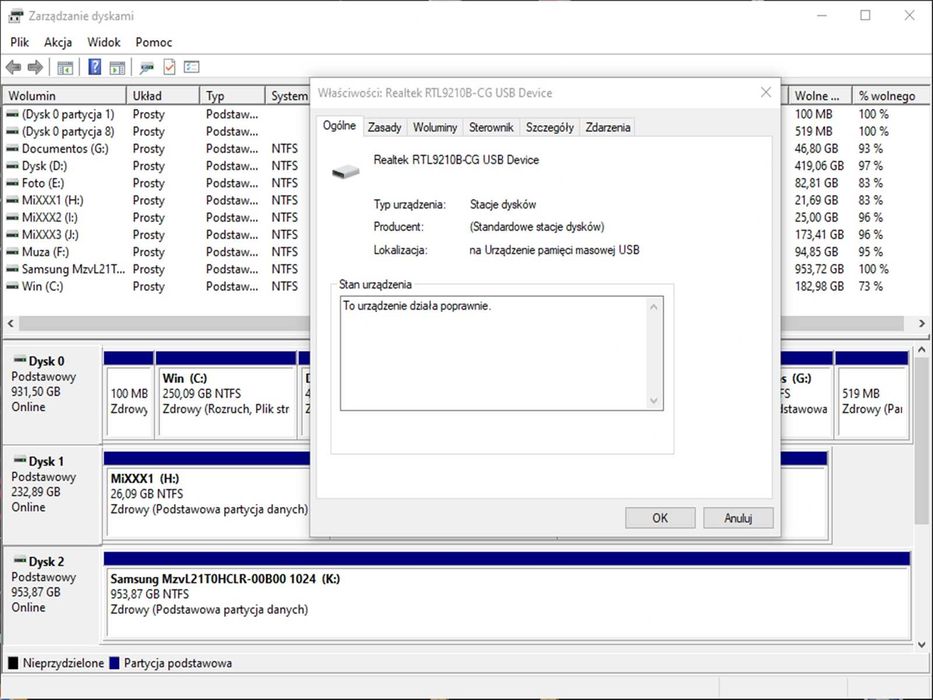Click the checkmark document toolbar icon
The image size is (933, 700).
[170, 67]
